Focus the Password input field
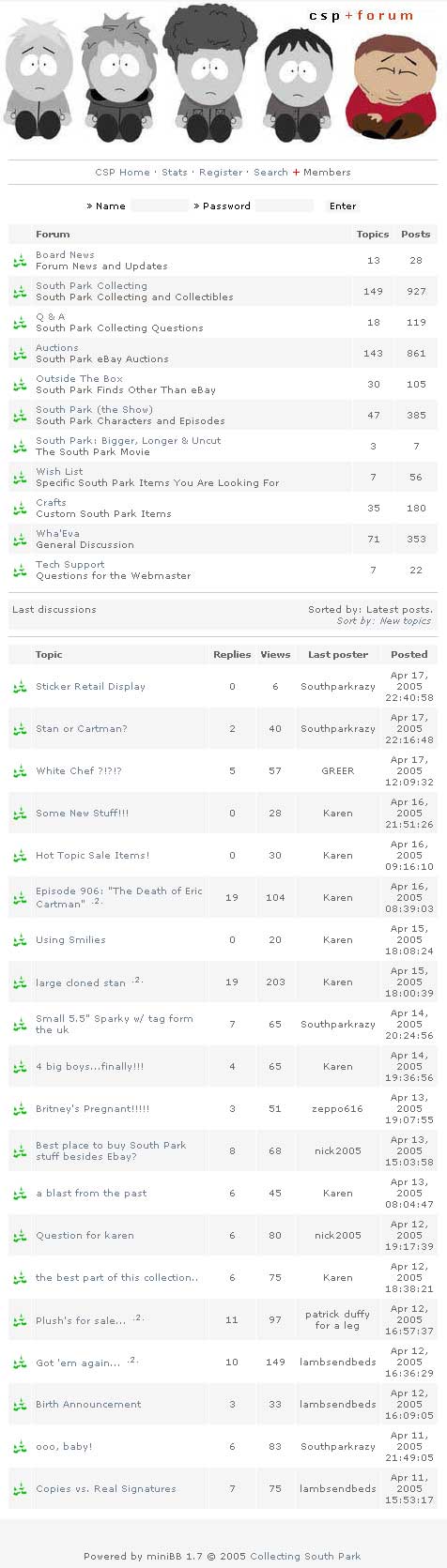This screenshot has width=447, height=1568. pos(284,206)
